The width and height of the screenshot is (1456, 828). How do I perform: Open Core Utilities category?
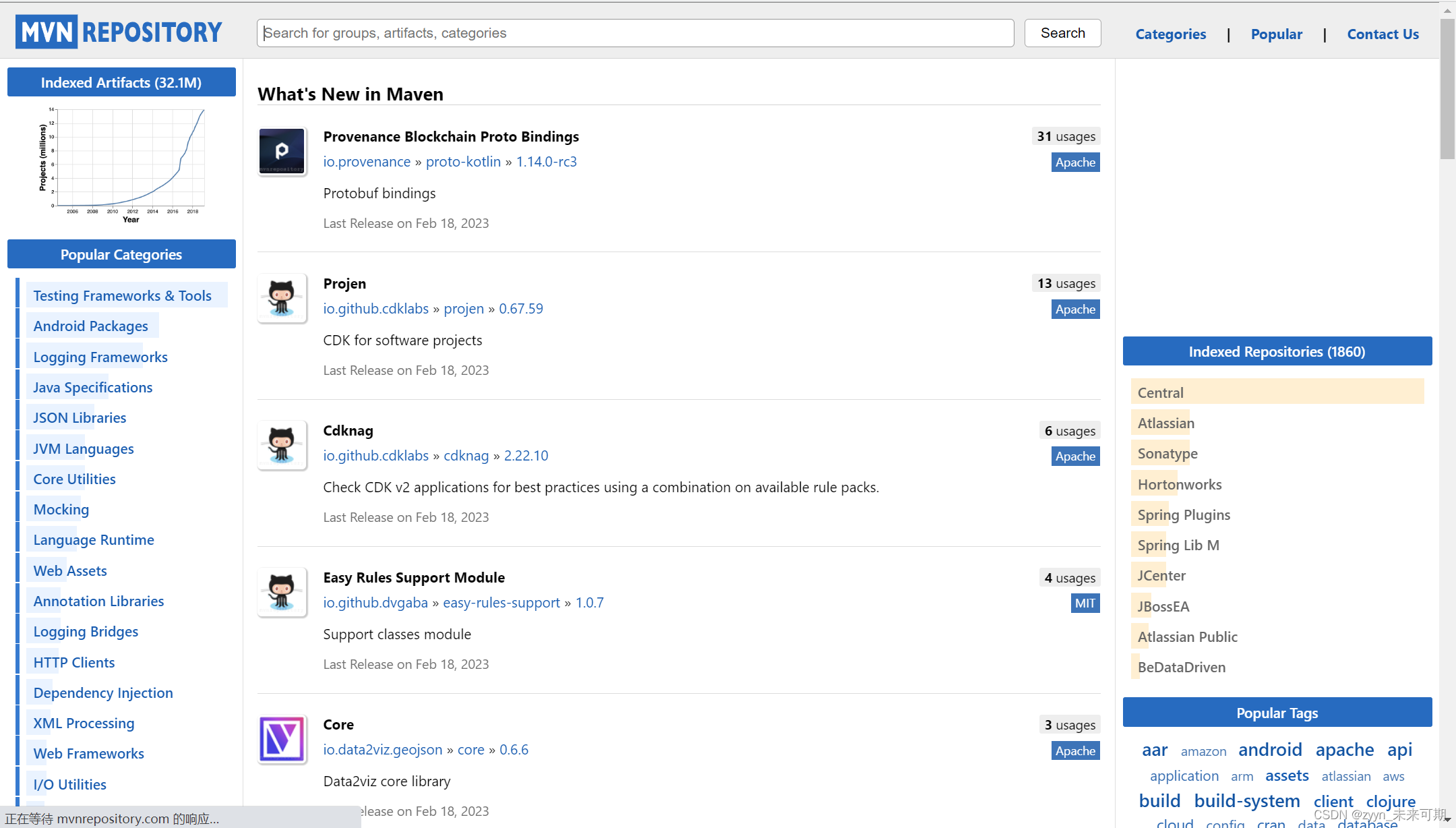point(74,479)
